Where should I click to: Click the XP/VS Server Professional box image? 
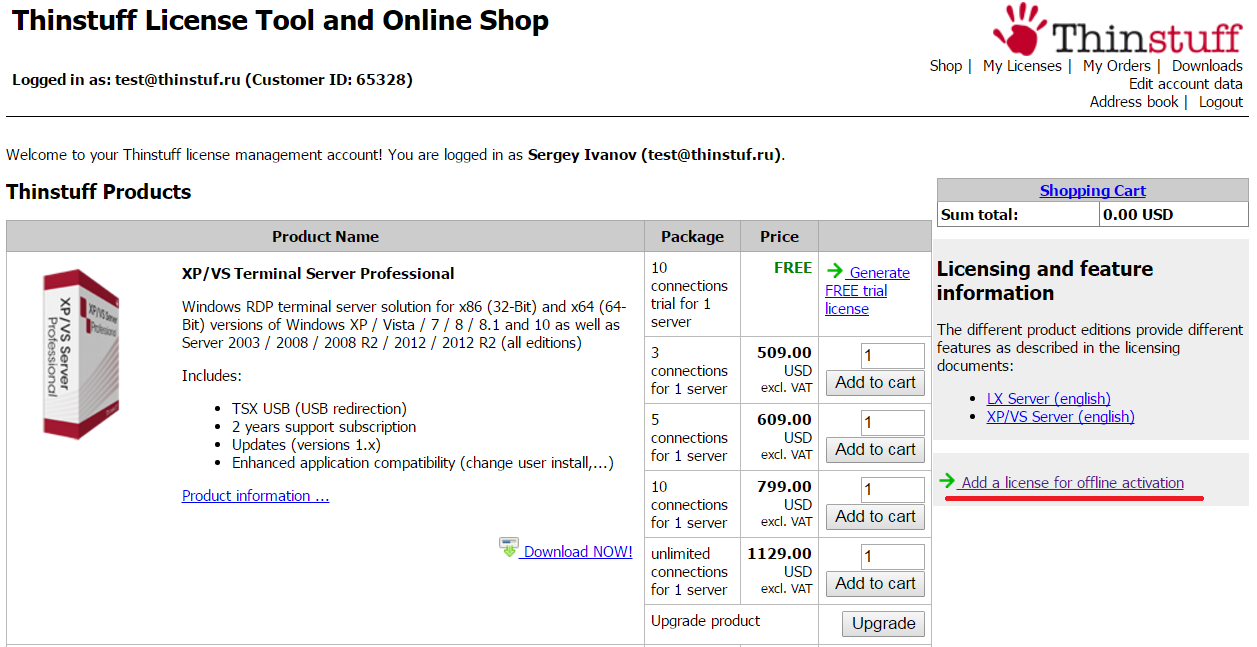pyautogui.click(x=81, y=353)
